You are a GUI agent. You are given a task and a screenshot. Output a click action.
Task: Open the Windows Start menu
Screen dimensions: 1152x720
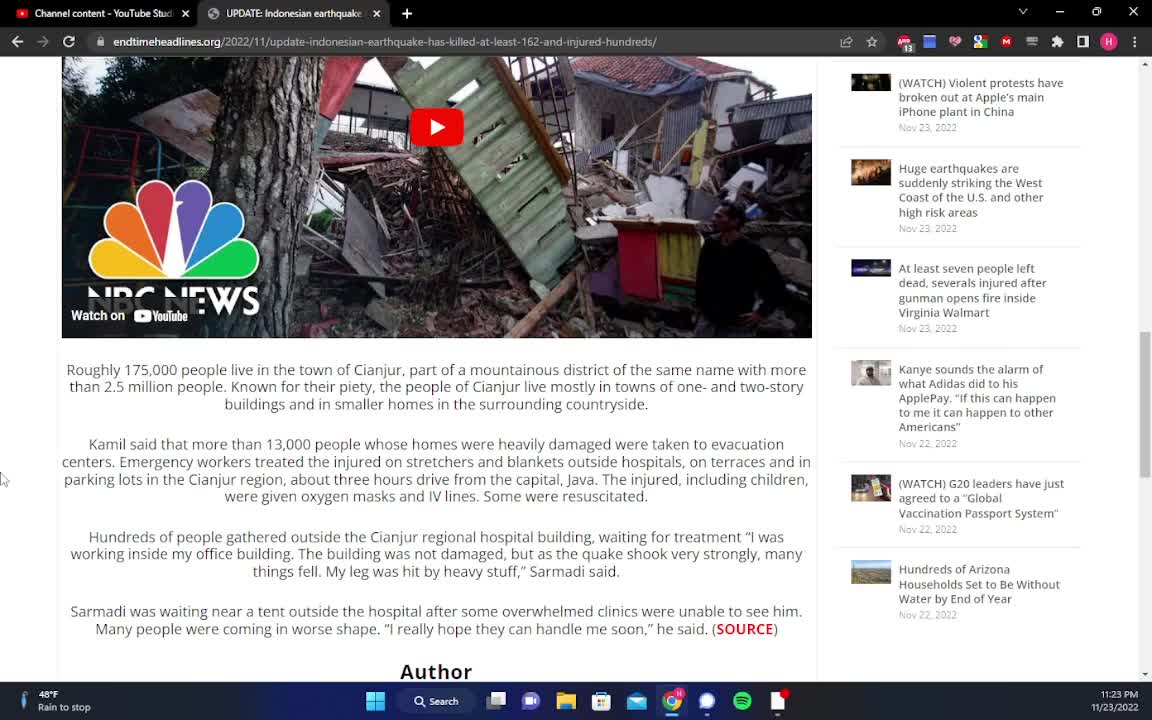[x=375, y=701]
